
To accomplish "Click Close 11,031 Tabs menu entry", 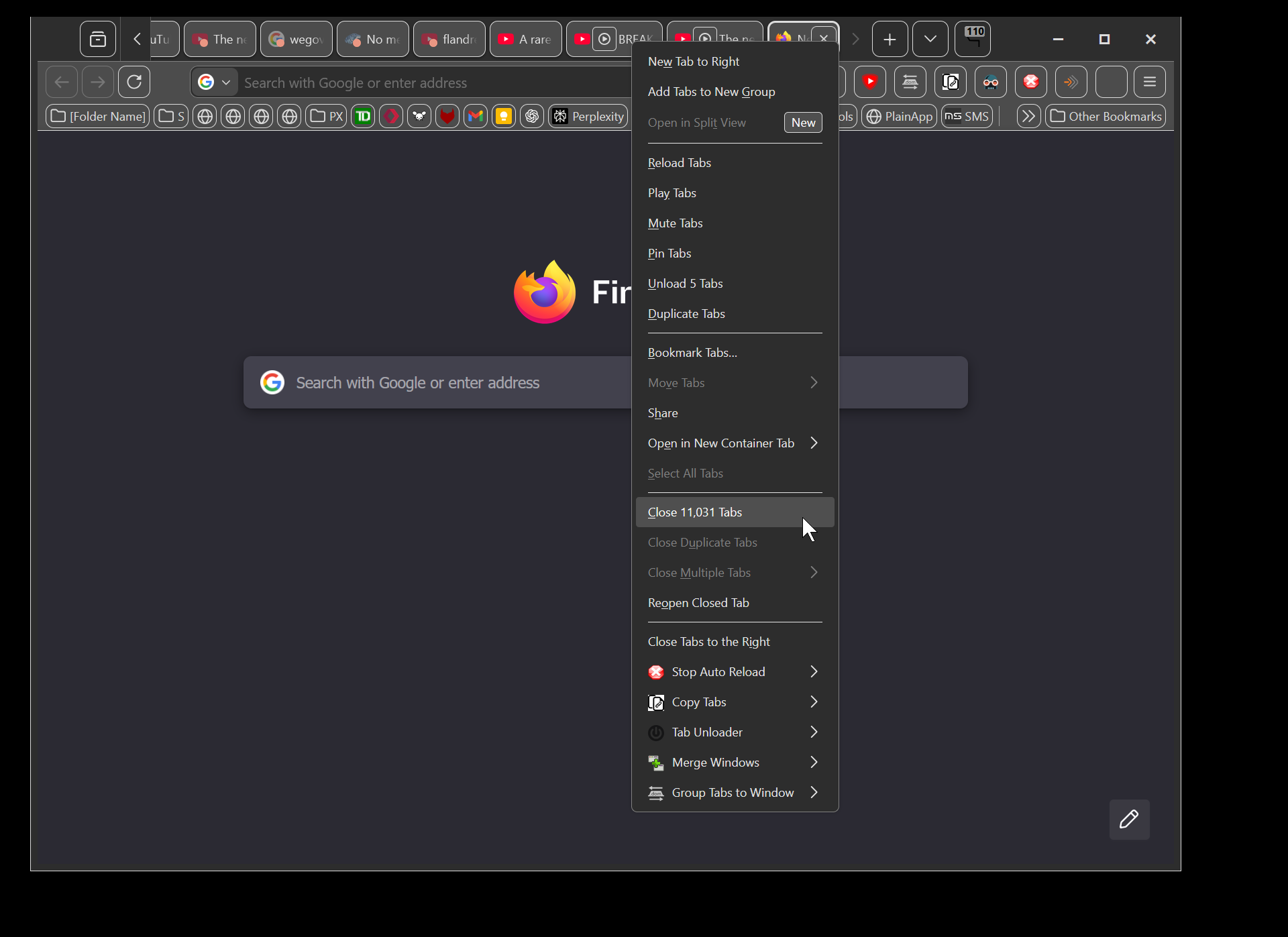I will 694,512.
